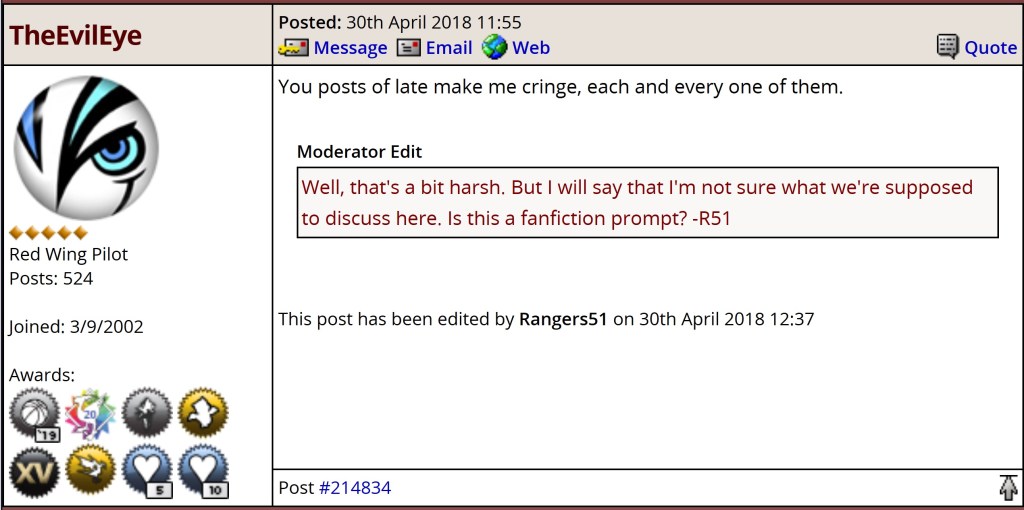Open TheEvilEye username profile link
Viewport: 1024px width, 510px height.
[x=75, y=36]
